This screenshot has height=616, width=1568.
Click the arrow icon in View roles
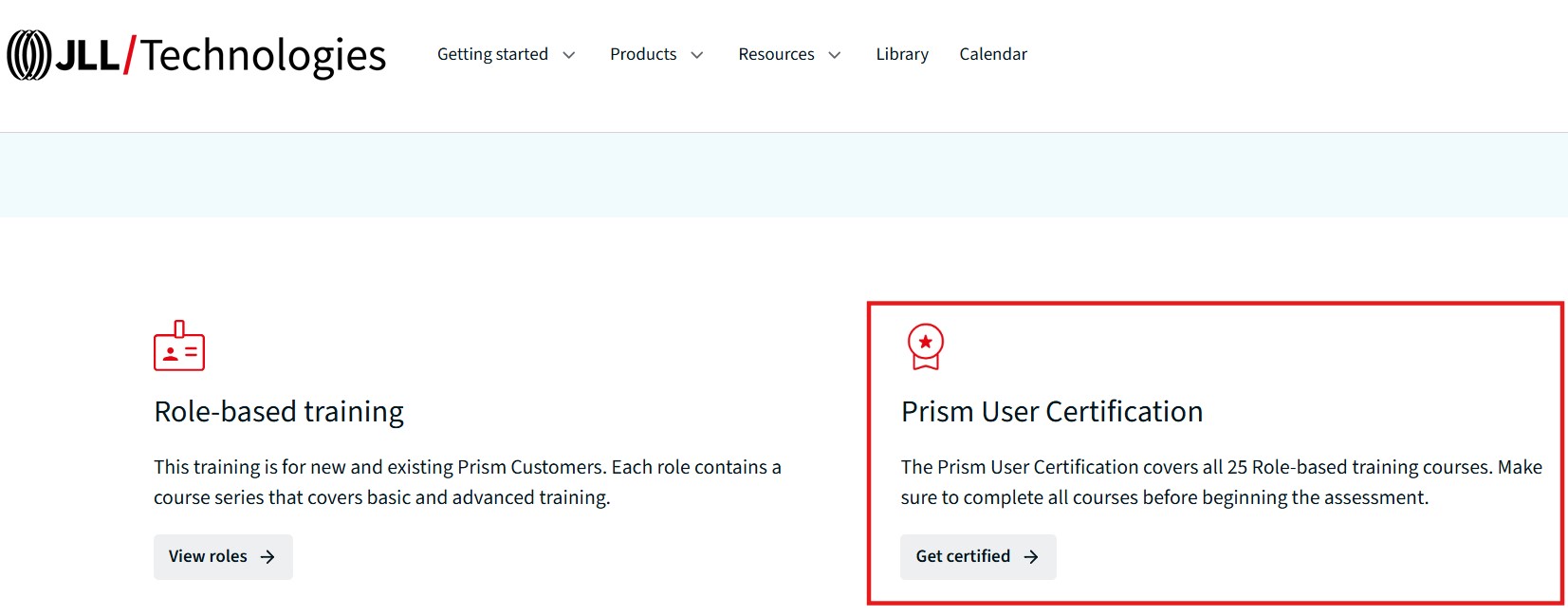[x=267, y=557]
